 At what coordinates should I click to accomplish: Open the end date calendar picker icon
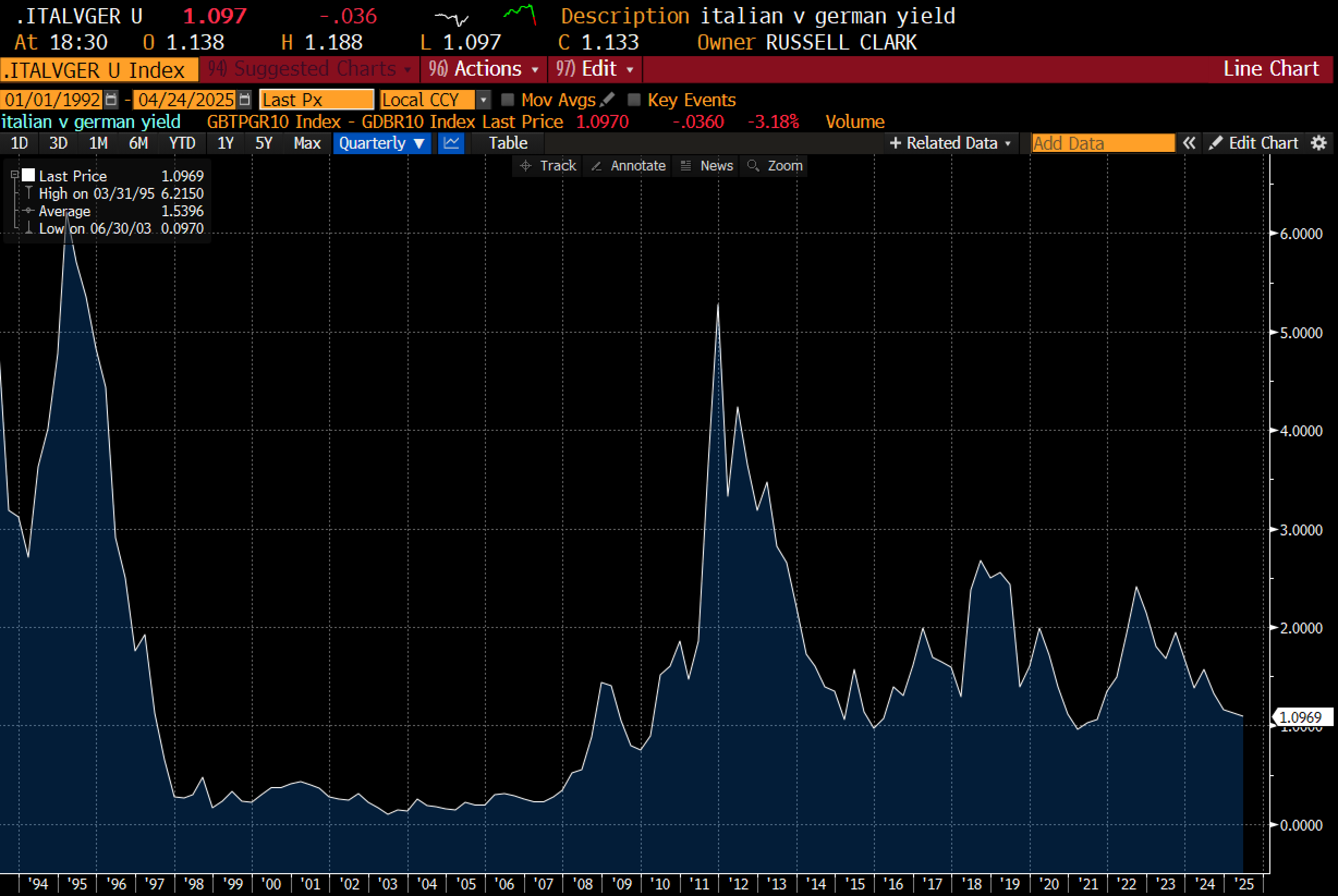pyautogui.click(x=245, y=100)
